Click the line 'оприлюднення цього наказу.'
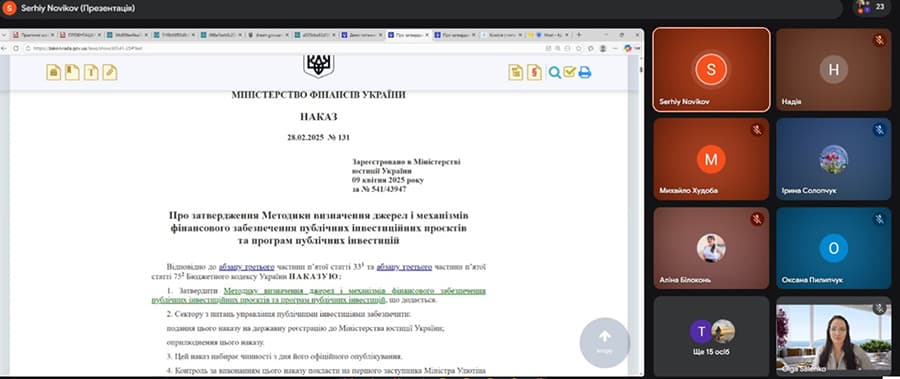The image size is (900, 379). coord(215,342)
